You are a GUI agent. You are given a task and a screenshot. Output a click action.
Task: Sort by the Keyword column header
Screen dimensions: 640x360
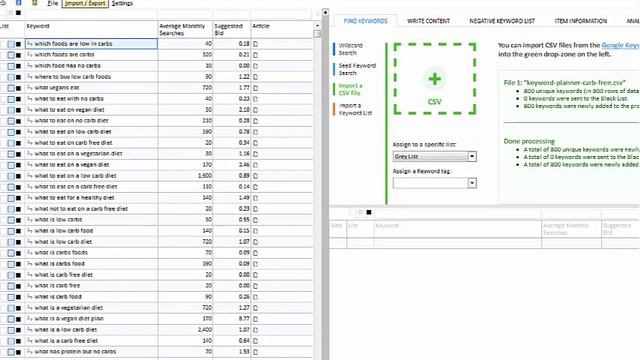coord(91,29)
